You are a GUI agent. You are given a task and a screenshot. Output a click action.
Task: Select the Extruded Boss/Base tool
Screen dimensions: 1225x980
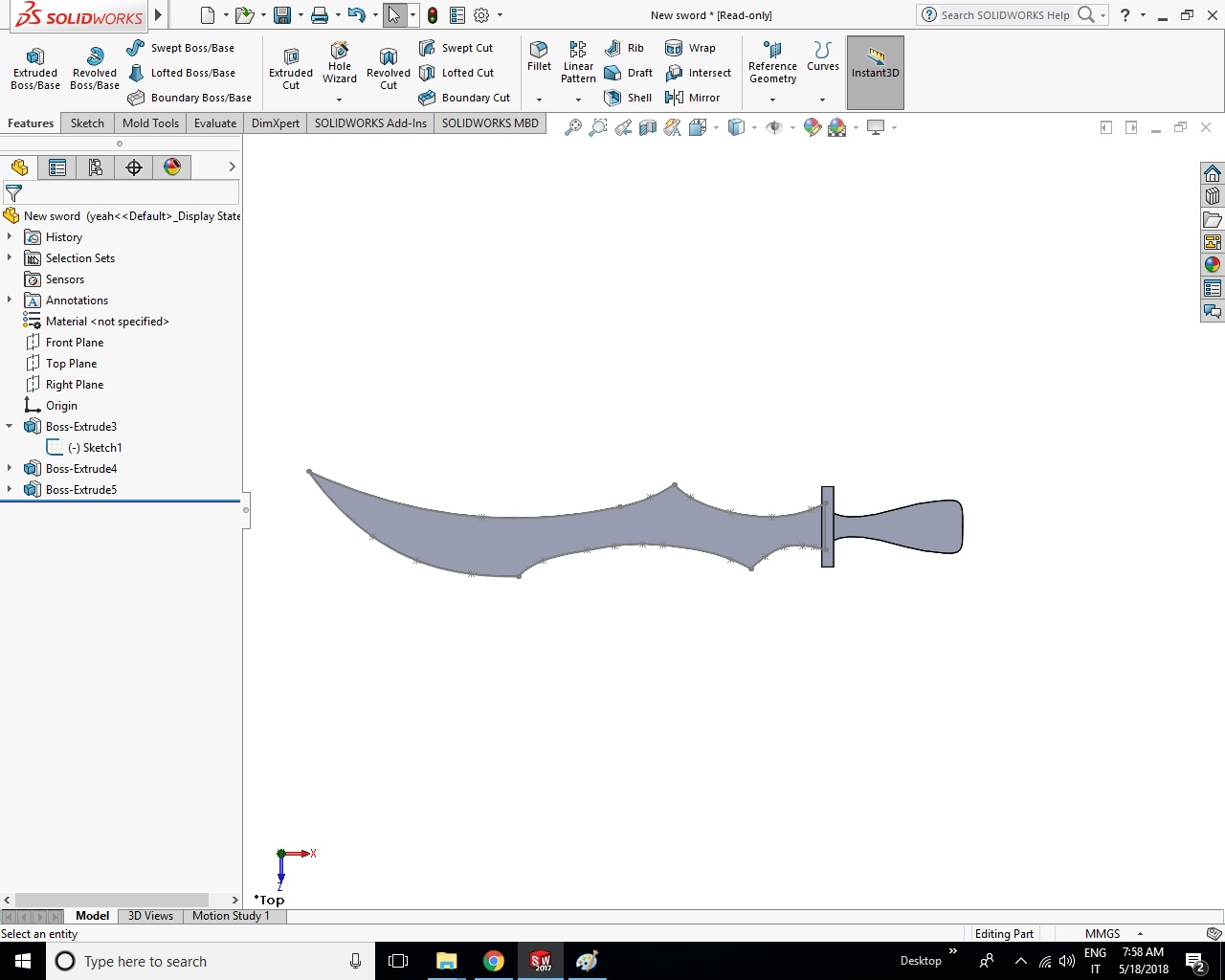pyautogui.click(x=35, y=69)
